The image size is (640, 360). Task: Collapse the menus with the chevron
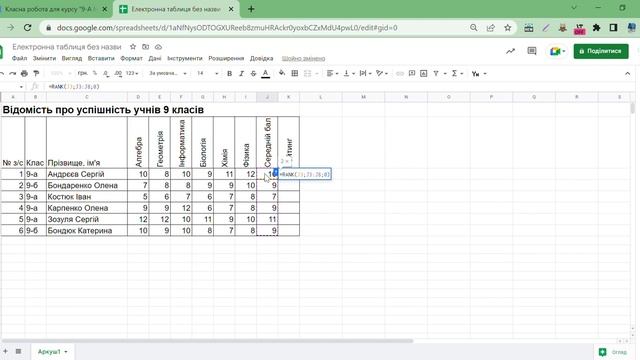[627, 73]
